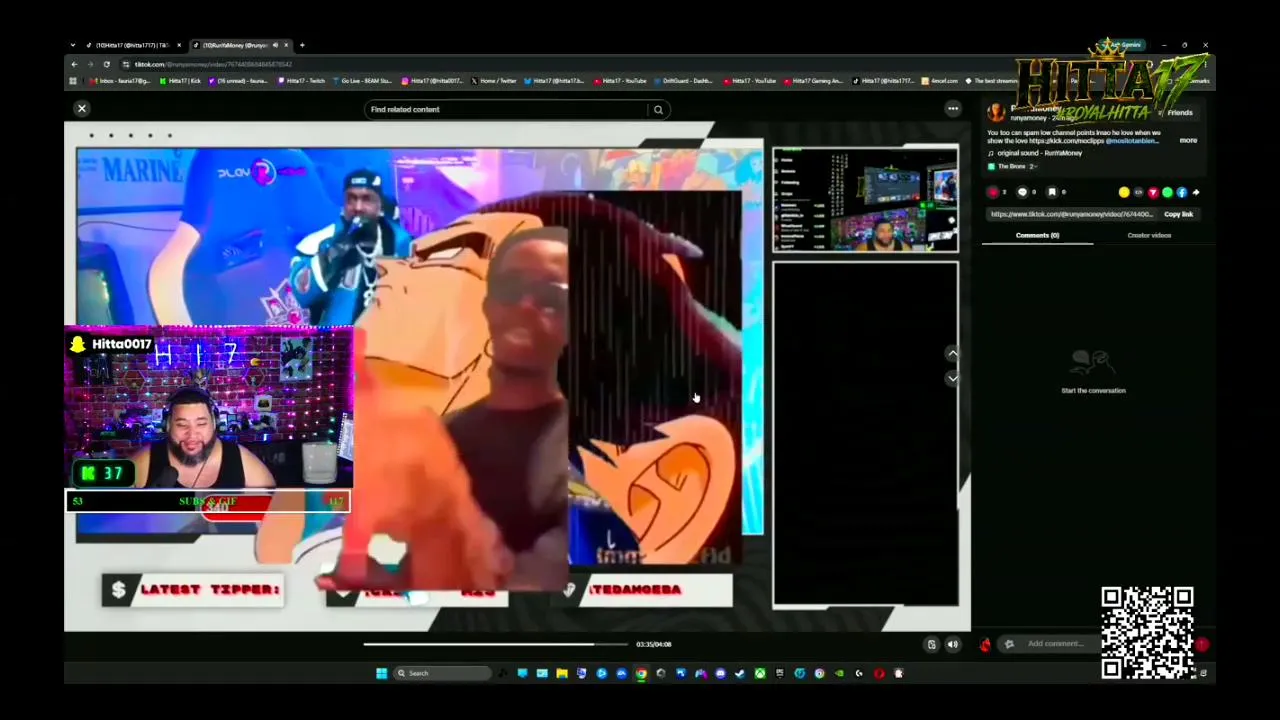Switch to the Creator videos tab
1280x720 pixels.
click(x=1149, y=235)
